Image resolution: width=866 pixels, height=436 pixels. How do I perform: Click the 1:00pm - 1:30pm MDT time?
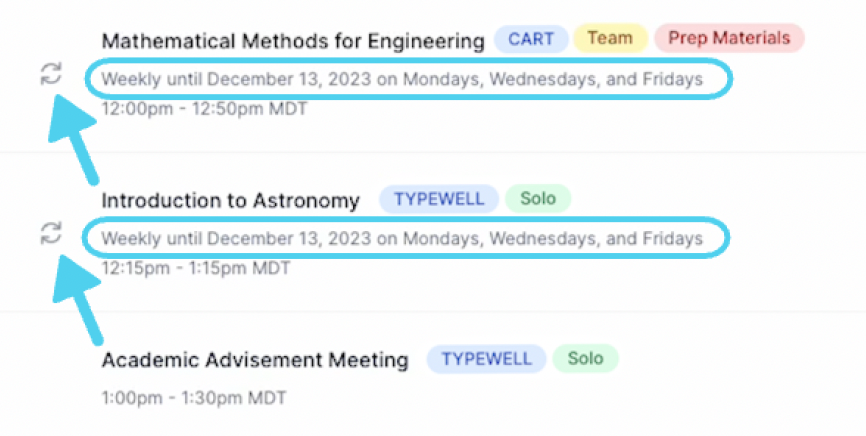point(194,397)
